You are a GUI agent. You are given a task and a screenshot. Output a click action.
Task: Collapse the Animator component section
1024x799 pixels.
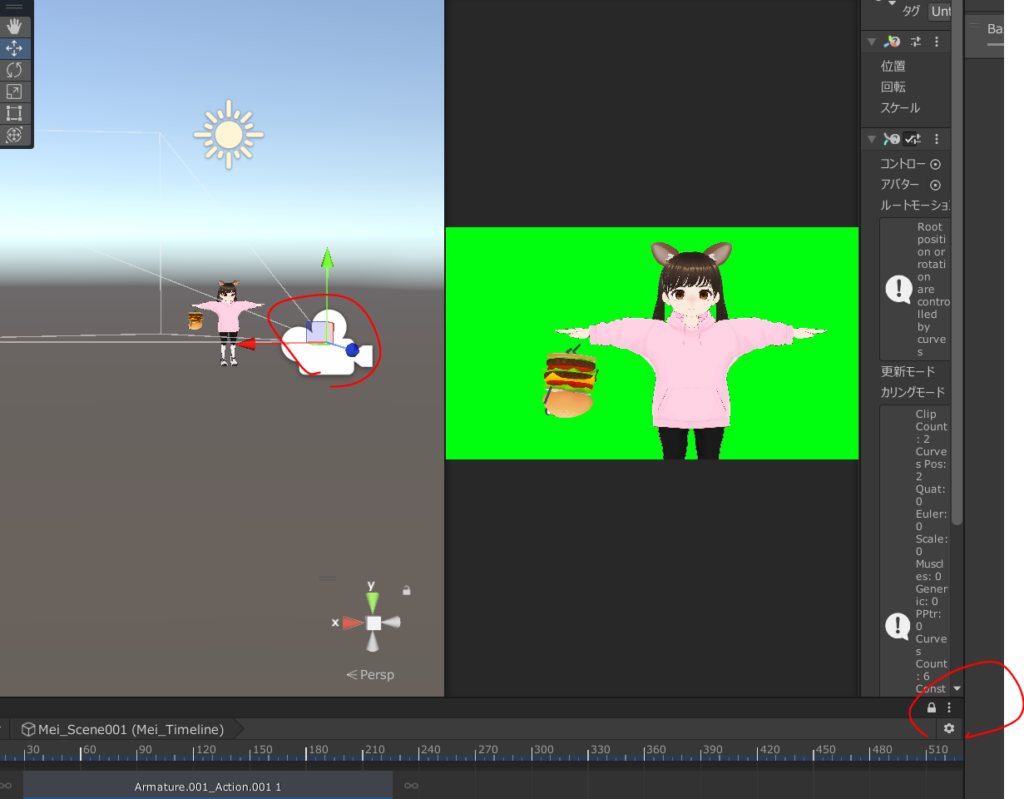click(872, 139)
